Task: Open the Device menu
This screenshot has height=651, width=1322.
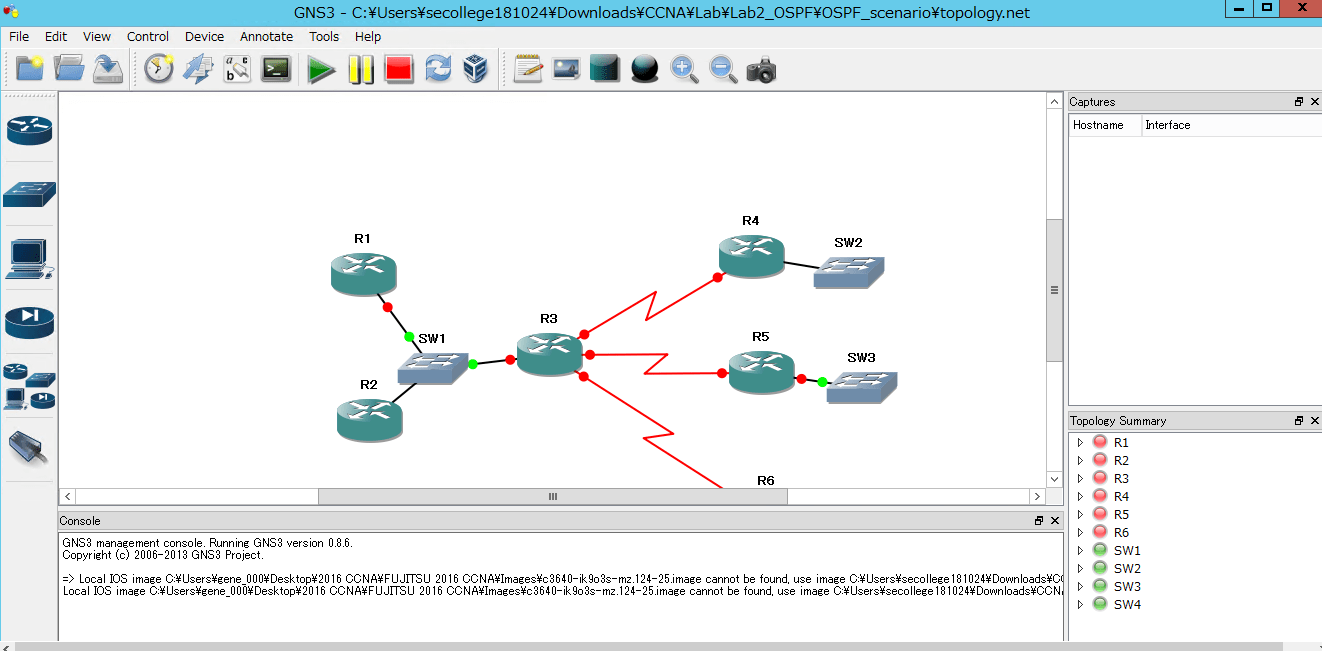Action: [x=205, y=36]
